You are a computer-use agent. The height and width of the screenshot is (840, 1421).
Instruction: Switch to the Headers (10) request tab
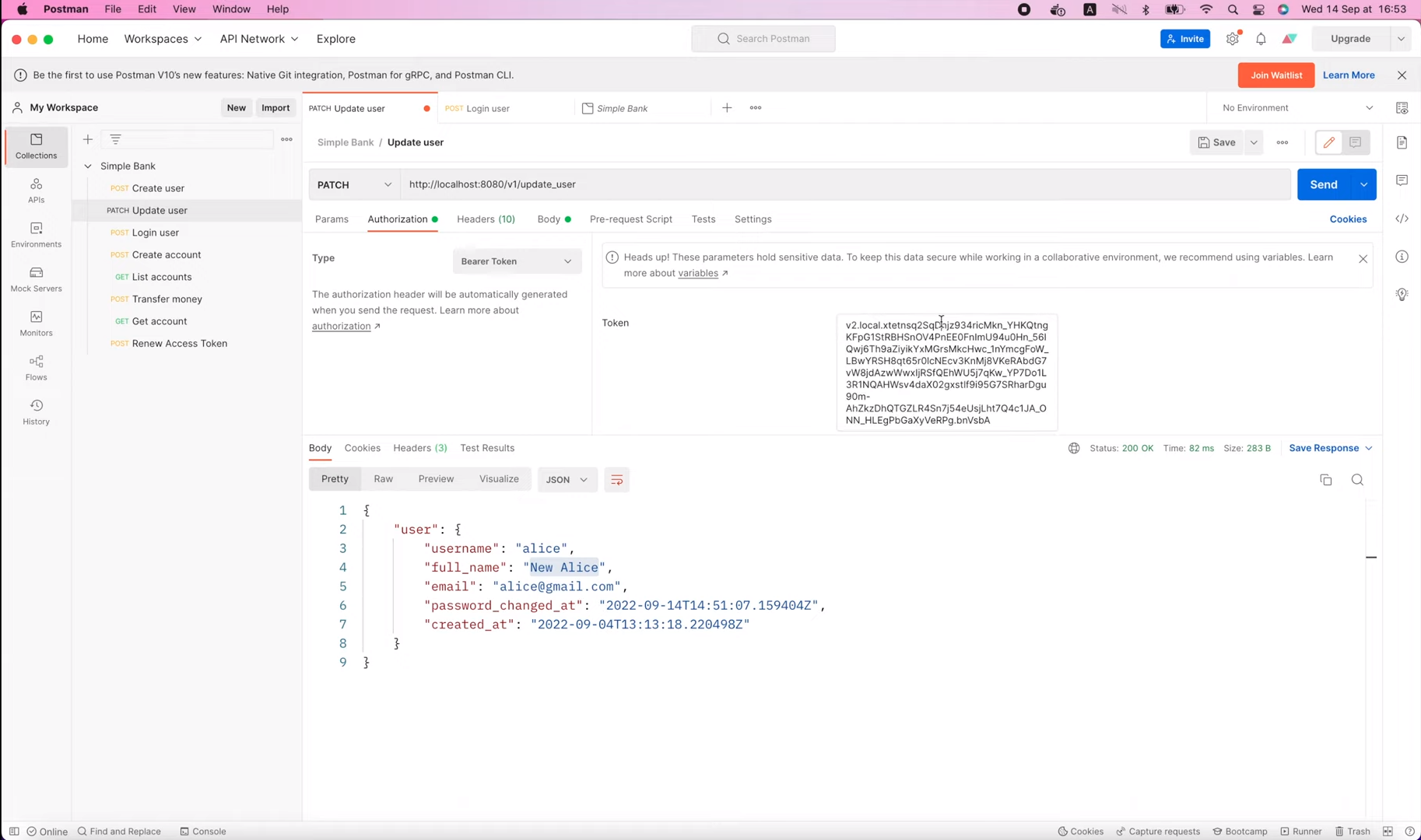click(x=486, y=219)
